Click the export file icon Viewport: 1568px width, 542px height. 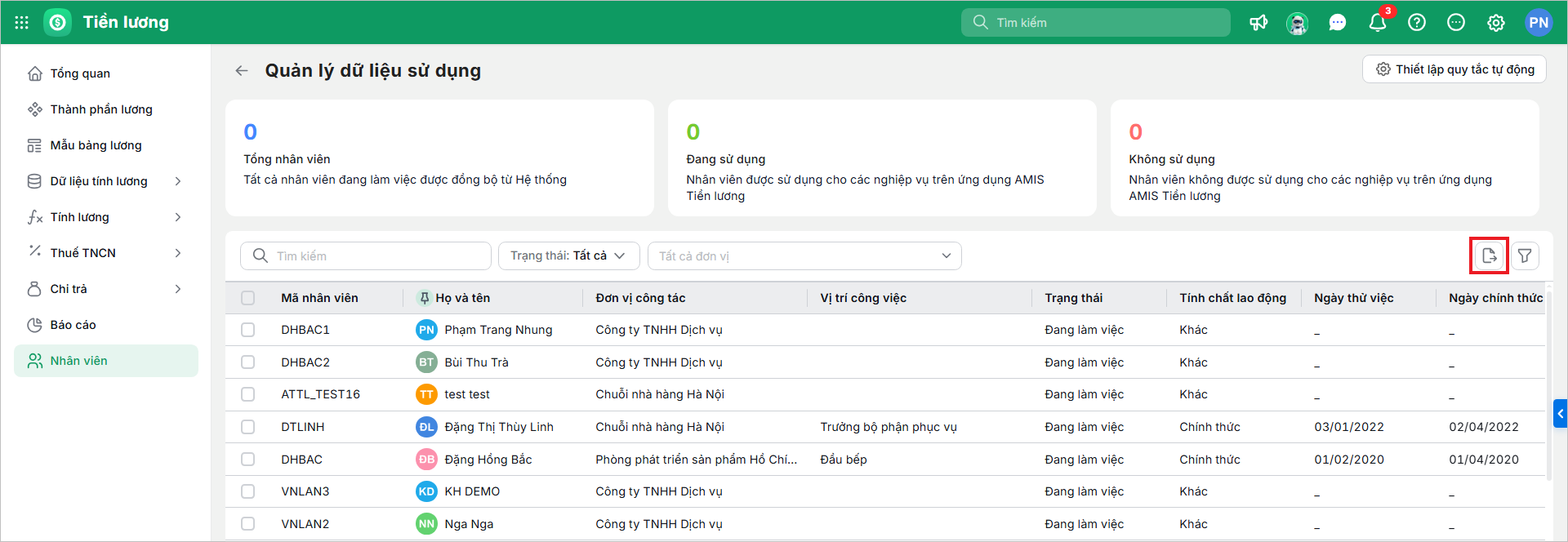click(1489, 256)
